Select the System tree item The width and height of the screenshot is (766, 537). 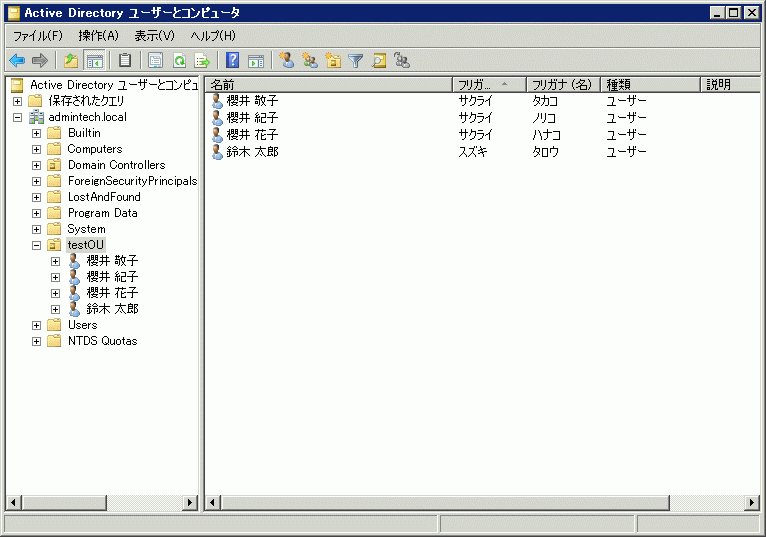pos(86,229)
